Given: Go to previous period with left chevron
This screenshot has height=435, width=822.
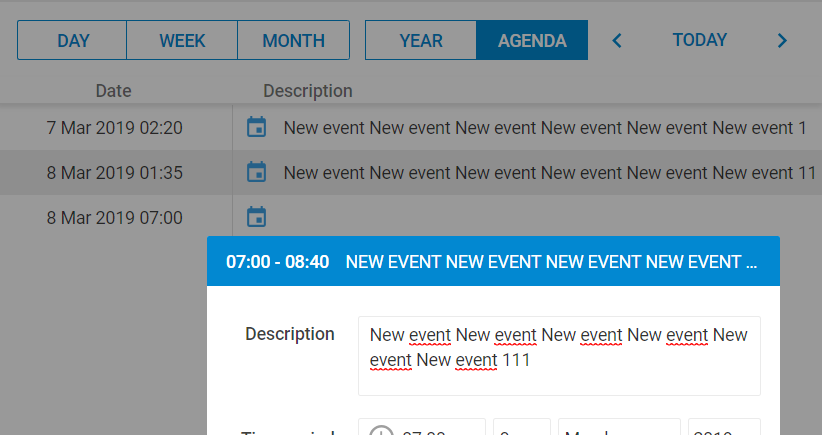Looking at the screenshot, I should click(x=617, y=40).
